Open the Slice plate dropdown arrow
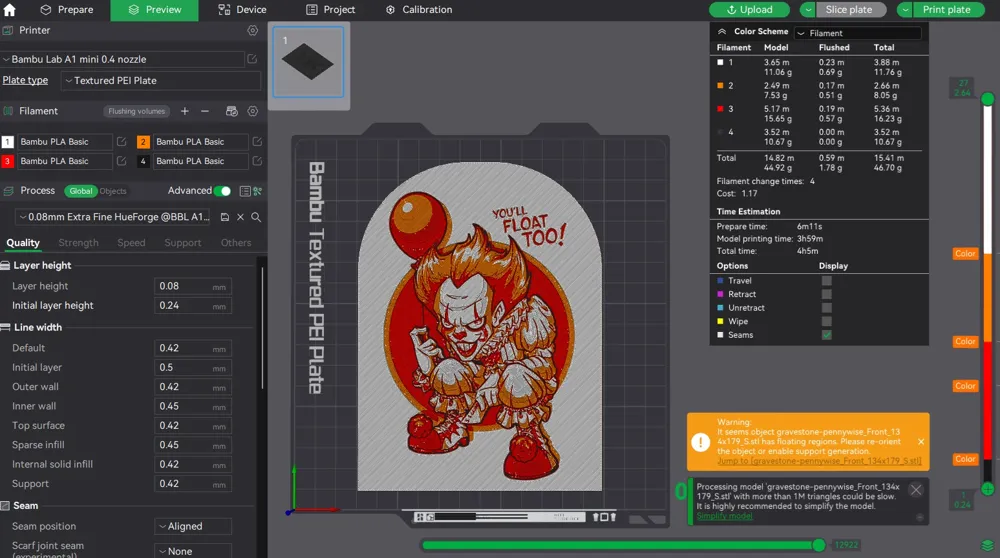The width and height of the screenshot is (1000, 558). click(807, 10)
